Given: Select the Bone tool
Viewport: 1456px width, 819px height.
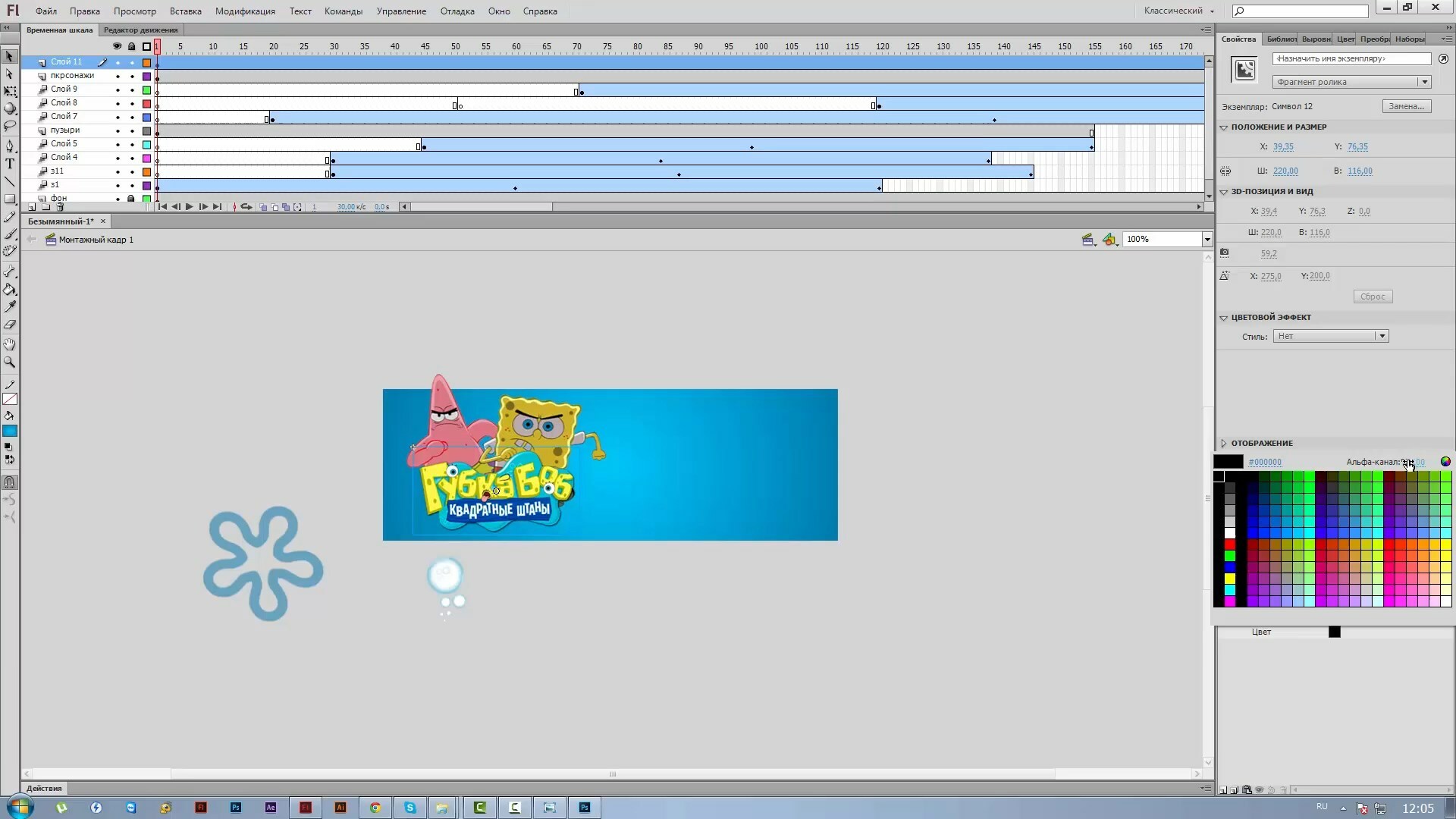Looking at the screenshot, I should pyautogui.click(x=10, y=271).
